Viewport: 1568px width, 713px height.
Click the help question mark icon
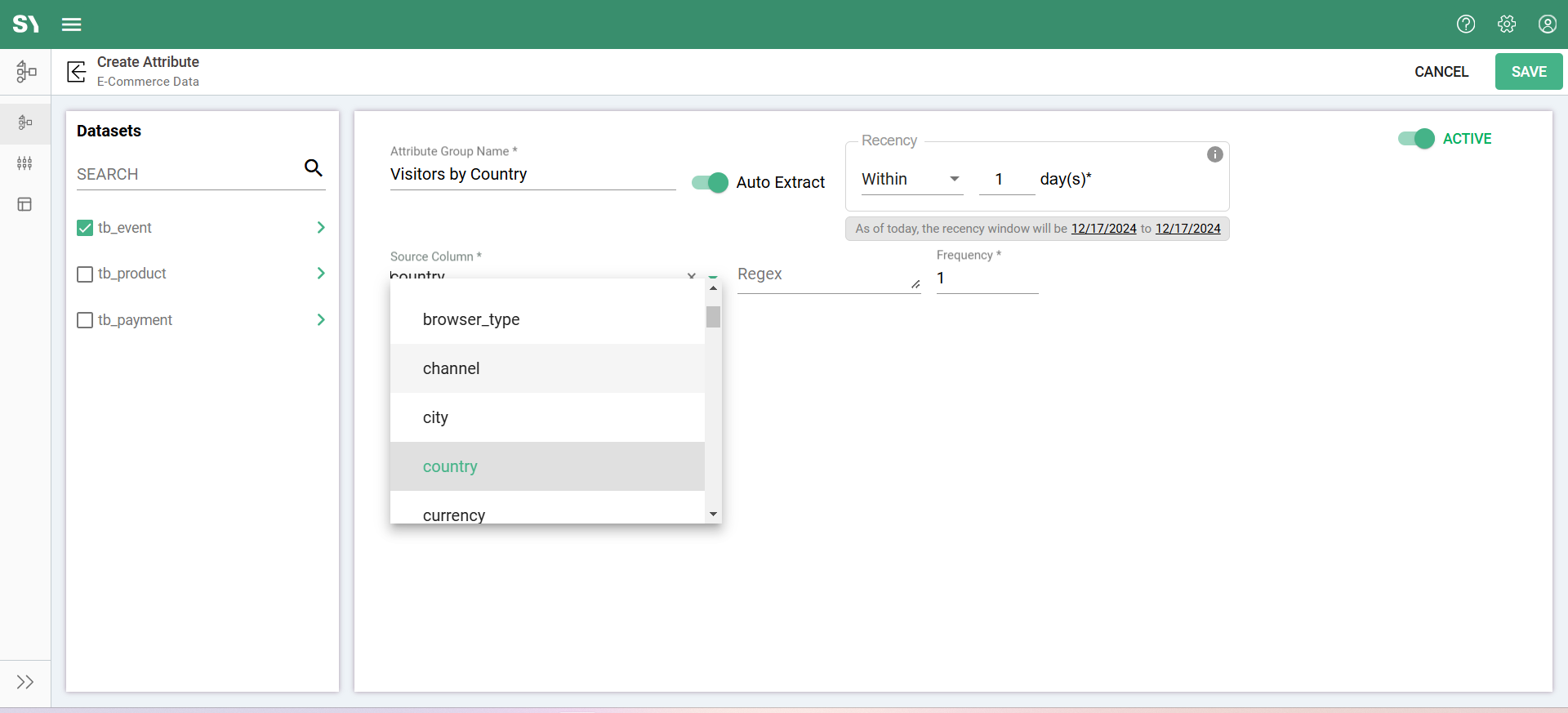click(1466, 25)
